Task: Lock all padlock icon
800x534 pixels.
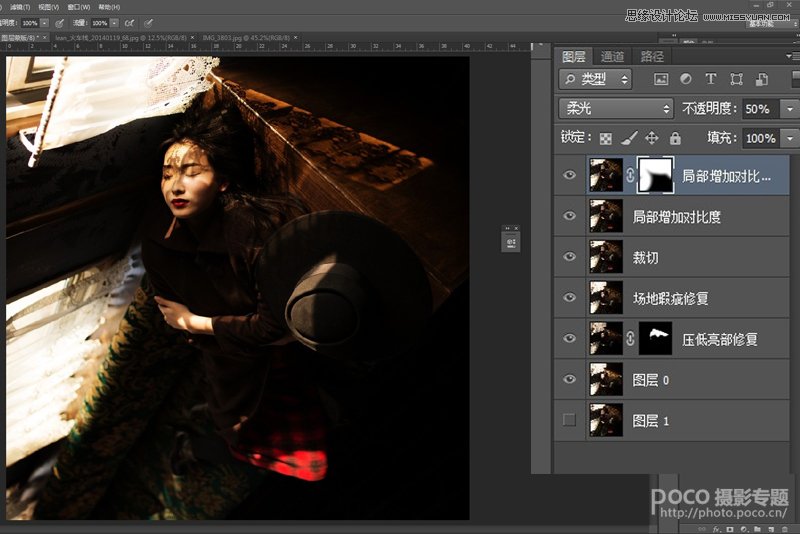Action: (x=675, y=138)
